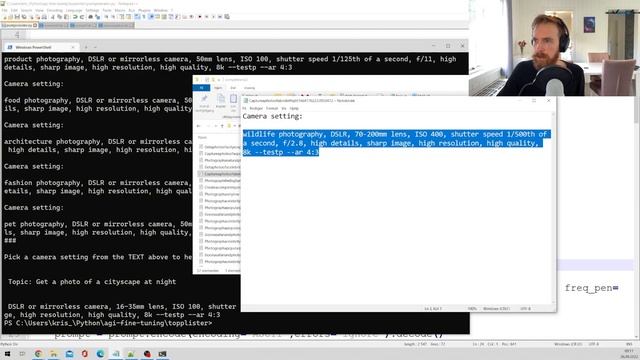
Task: Open the Terminal icon on the taskbar
Action: tap(162, 354)
